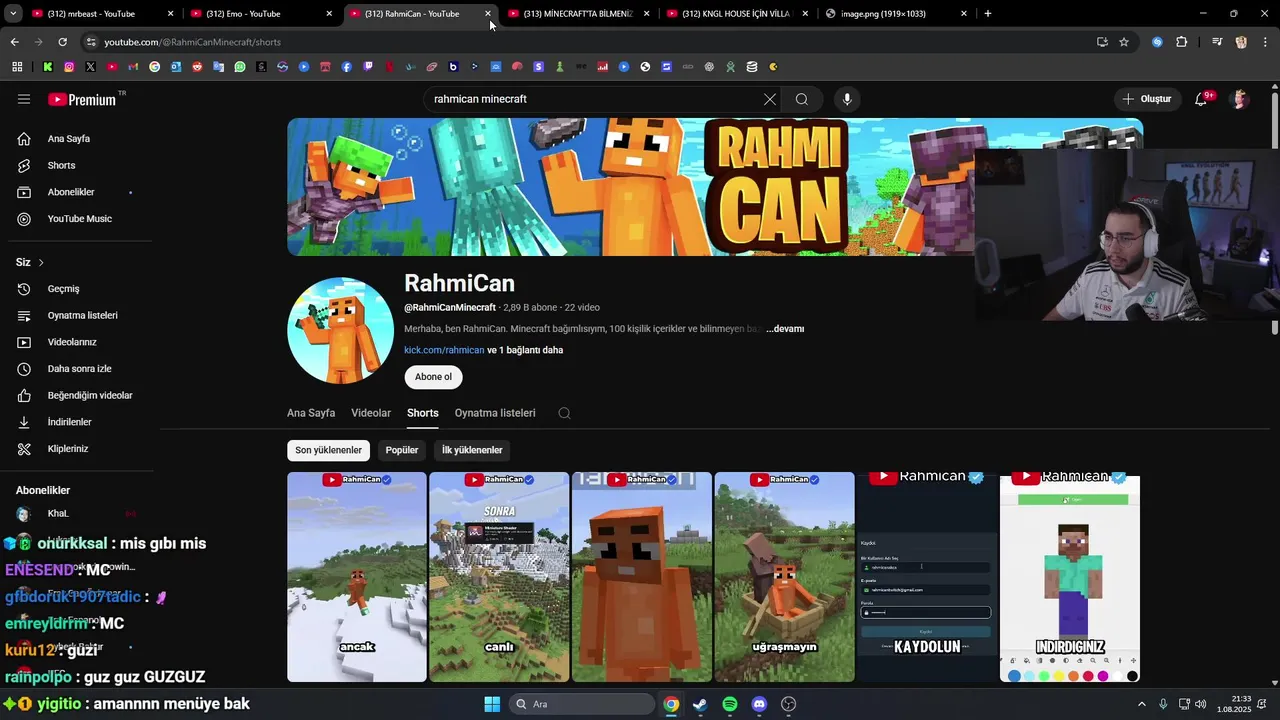Open new tab with plus button
Image resolution: width=1280 pixels, height=720 pixels.
click(988, 14)
